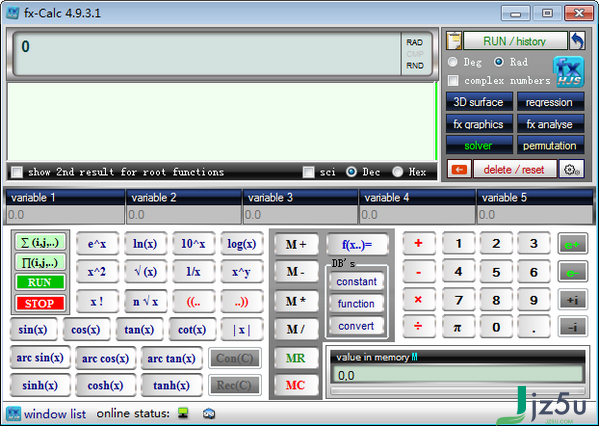Enable the sci notation checkbox
The width and height of the screenshot is (599, 426).
[x=308, y=172]
